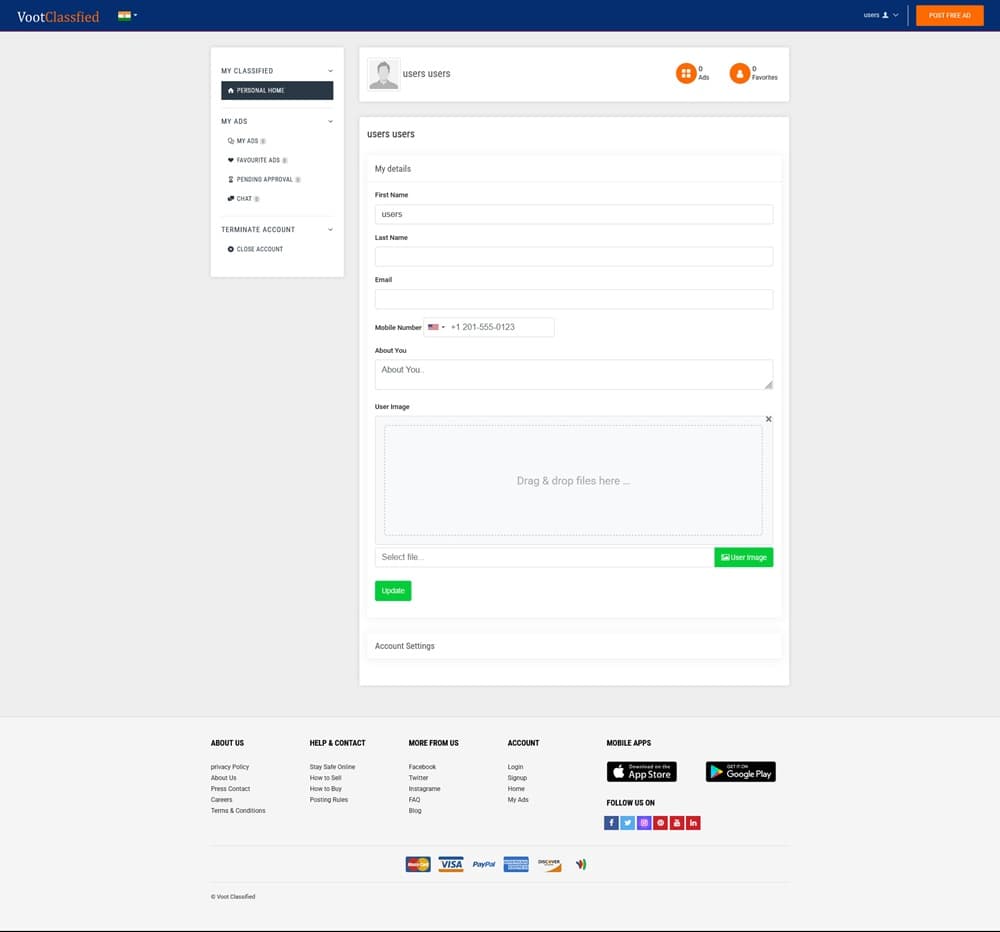Open the Facebook social icon in footer

click(611, 823)
